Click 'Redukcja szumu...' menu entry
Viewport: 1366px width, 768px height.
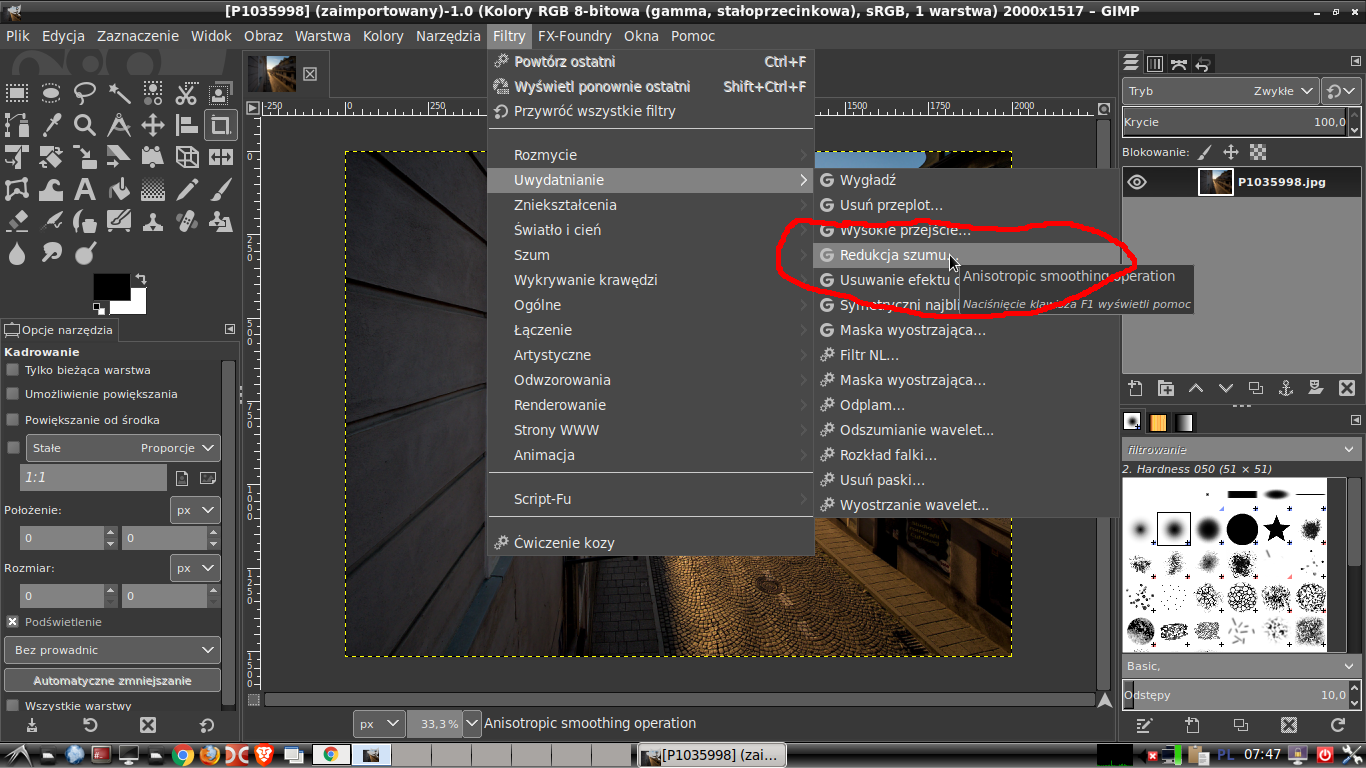893,255
